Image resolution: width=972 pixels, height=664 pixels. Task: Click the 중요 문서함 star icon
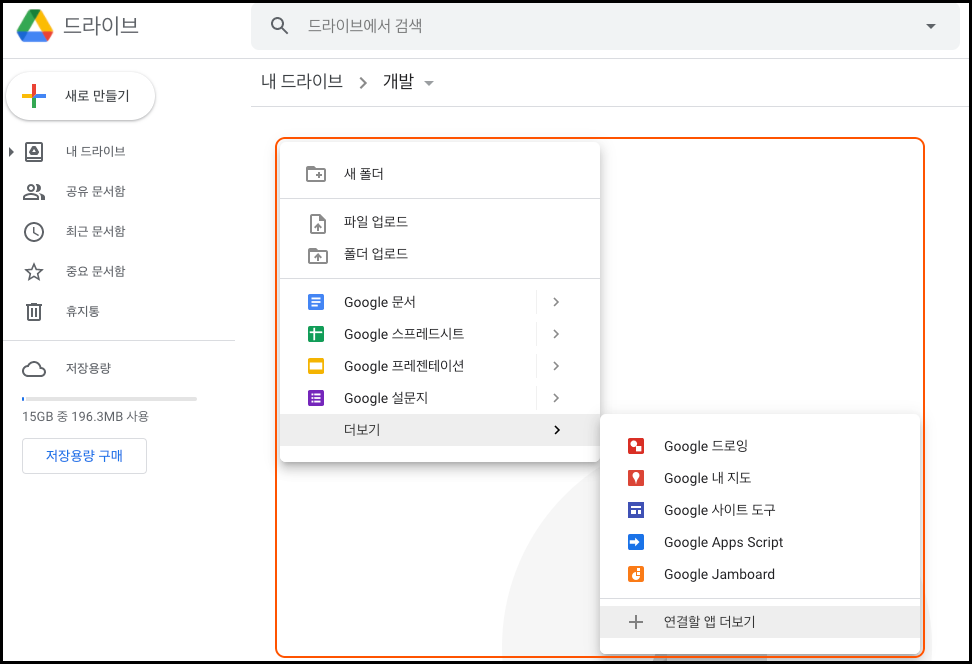coord(33,272)
